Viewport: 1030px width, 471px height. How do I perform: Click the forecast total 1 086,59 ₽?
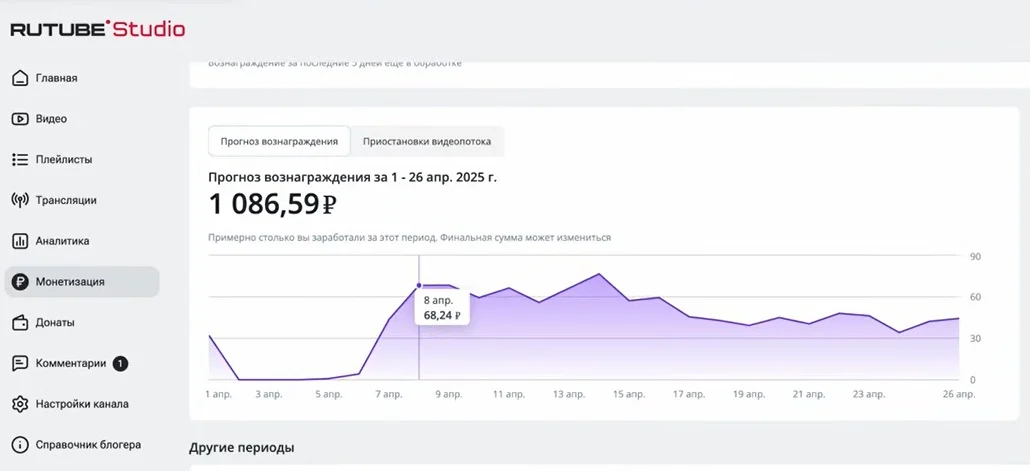pyautogui.click(x=273, y=204)
